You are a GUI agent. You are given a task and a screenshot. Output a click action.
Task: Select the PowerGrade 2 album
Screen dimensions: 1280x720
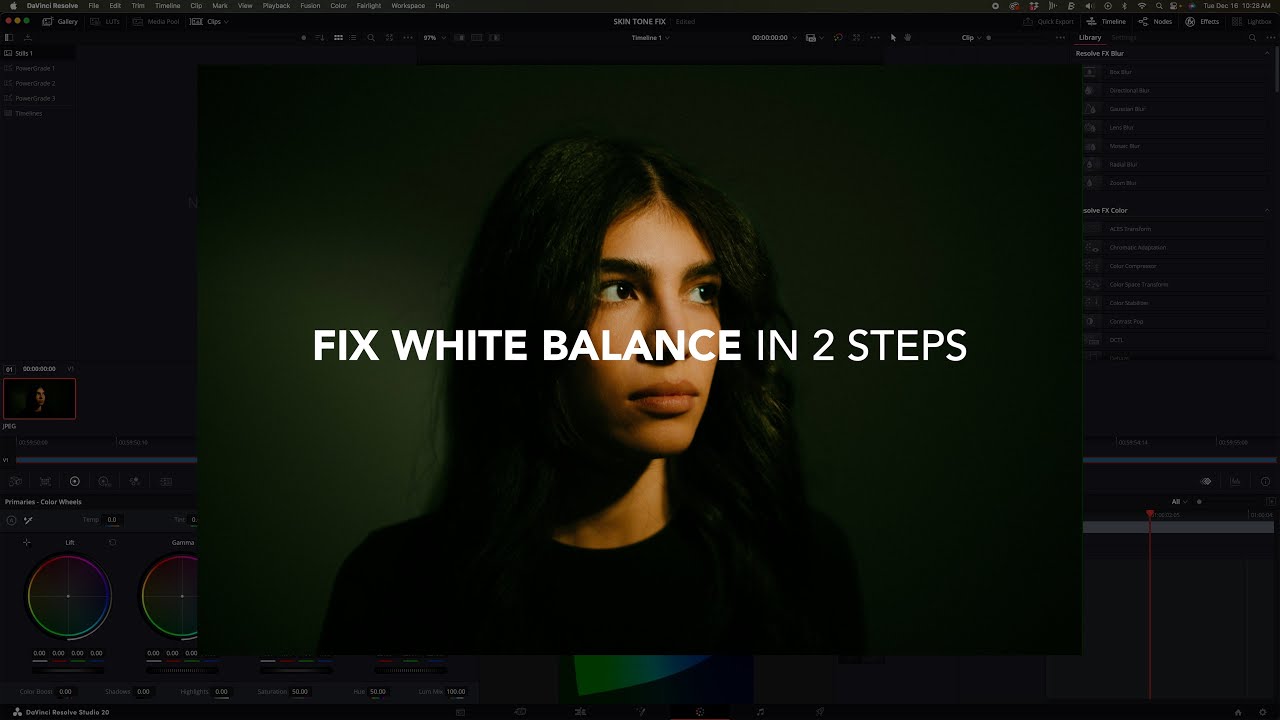point(38,83)
